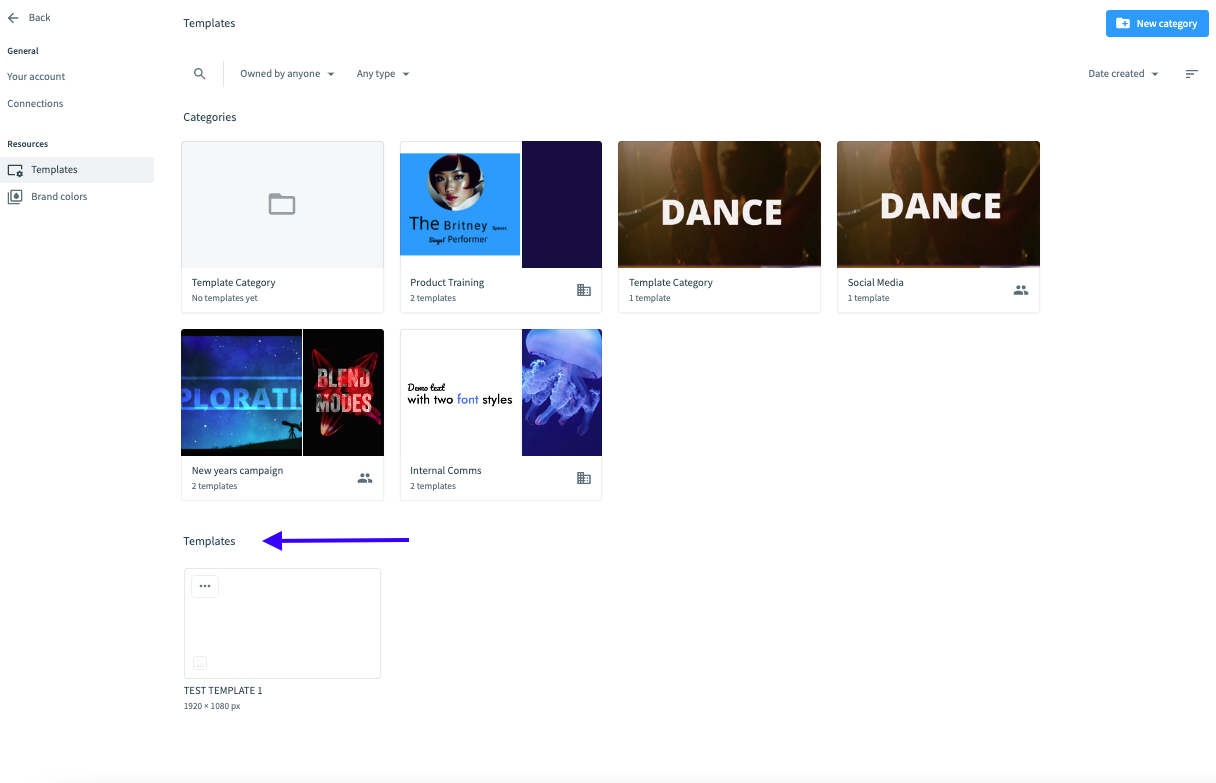1216x783 pixels.
Task: Open the Owned by anyone dropdown
Action: point(287,74)
